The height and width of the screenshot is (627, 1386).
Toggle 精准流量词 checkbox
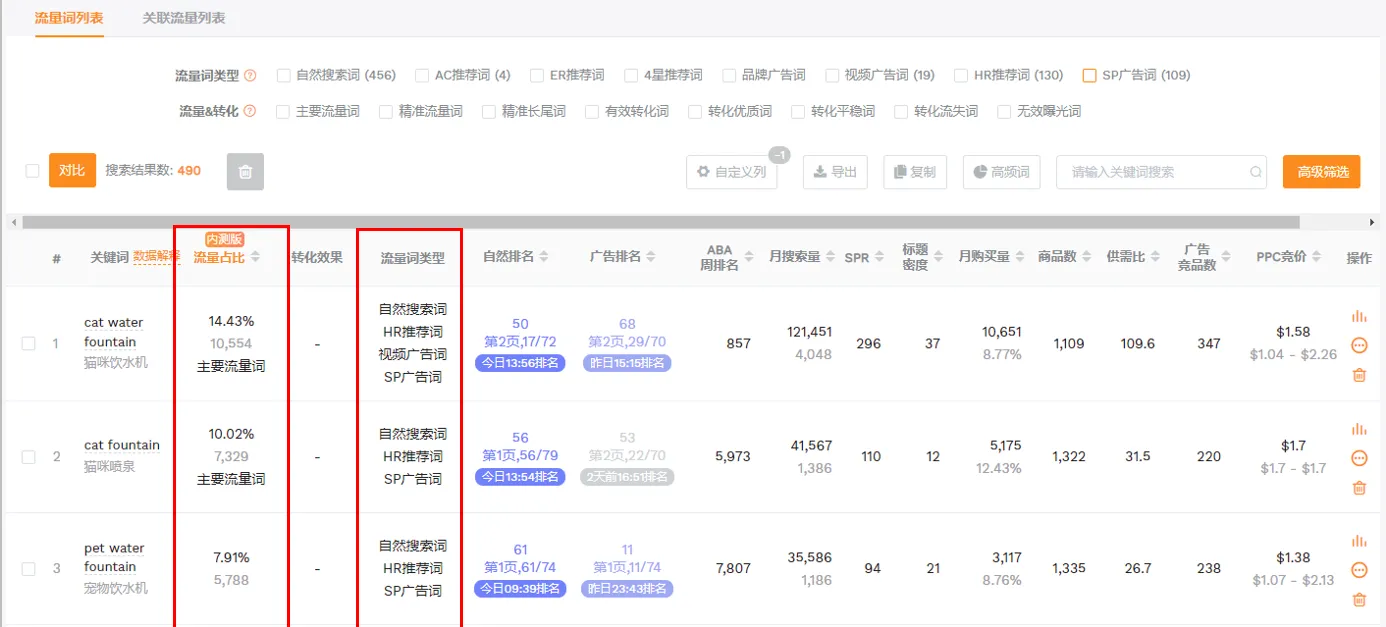click(386, 112)
